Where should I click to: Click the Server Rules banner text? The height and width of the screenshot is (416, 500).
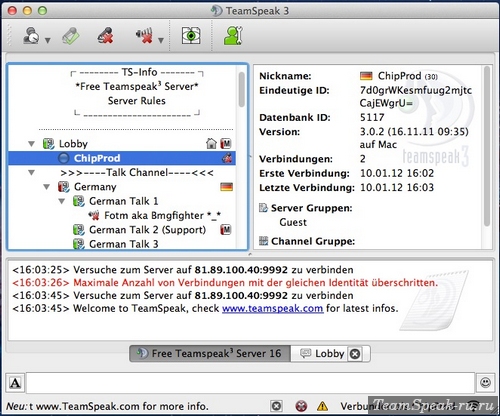pos(137,101)
